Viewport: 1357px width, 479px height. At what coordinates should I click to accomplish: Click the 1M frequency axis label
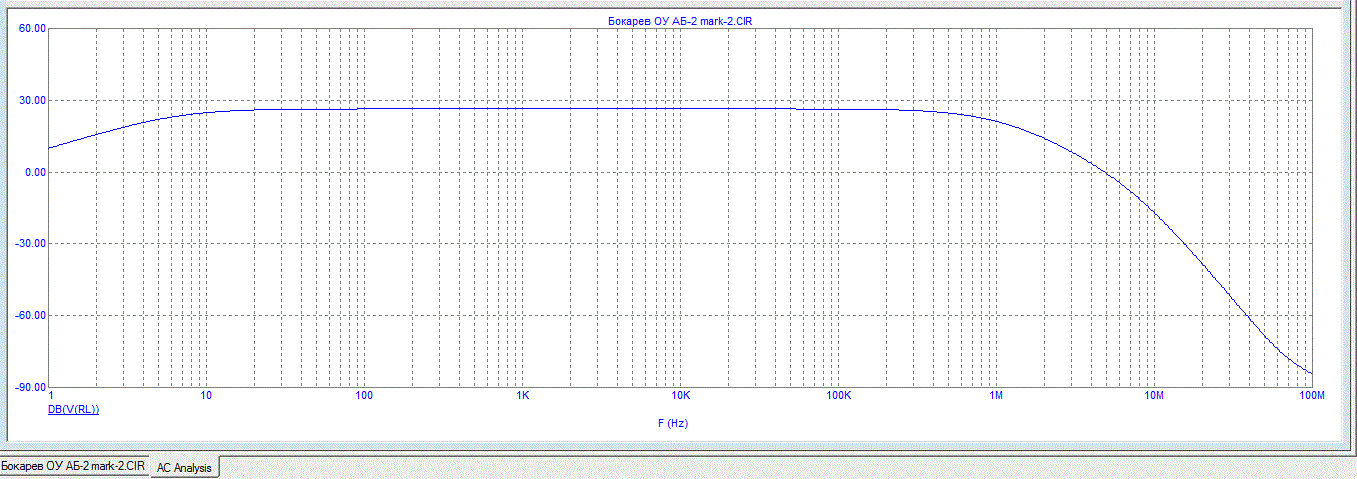point(996,396)
